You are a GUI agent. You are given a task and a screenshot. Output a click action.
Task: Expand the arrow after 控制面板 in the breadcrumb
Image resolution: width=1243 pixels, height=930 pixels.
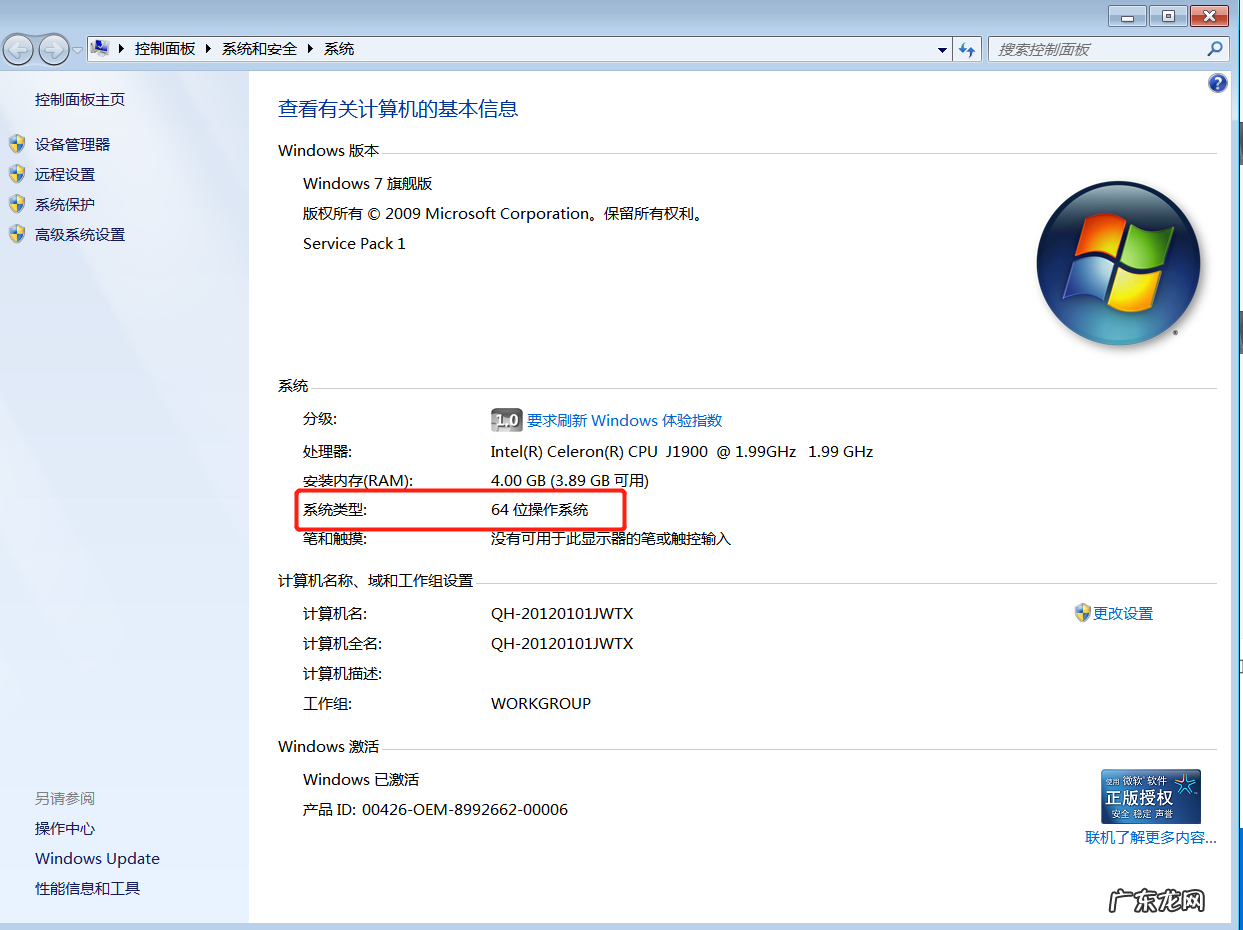209,49
